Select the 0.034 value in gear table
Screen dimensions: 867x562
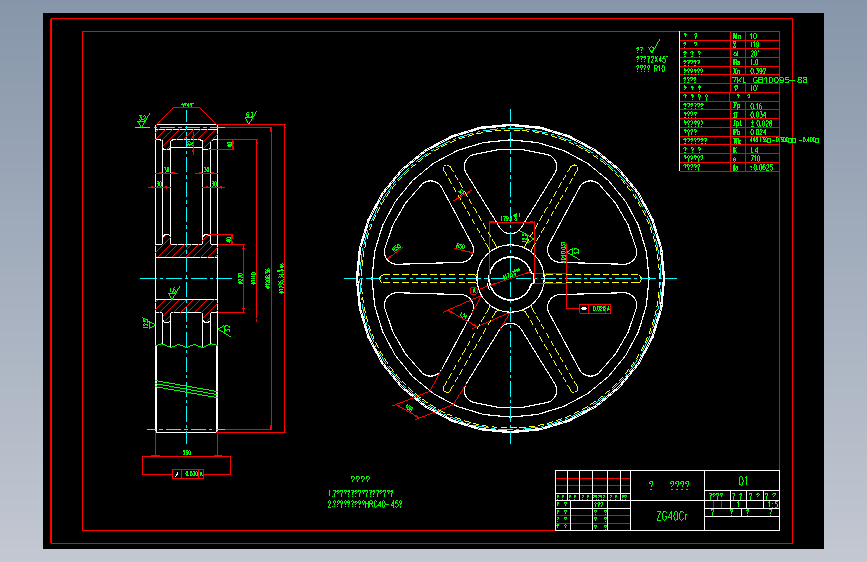point(758,115)
